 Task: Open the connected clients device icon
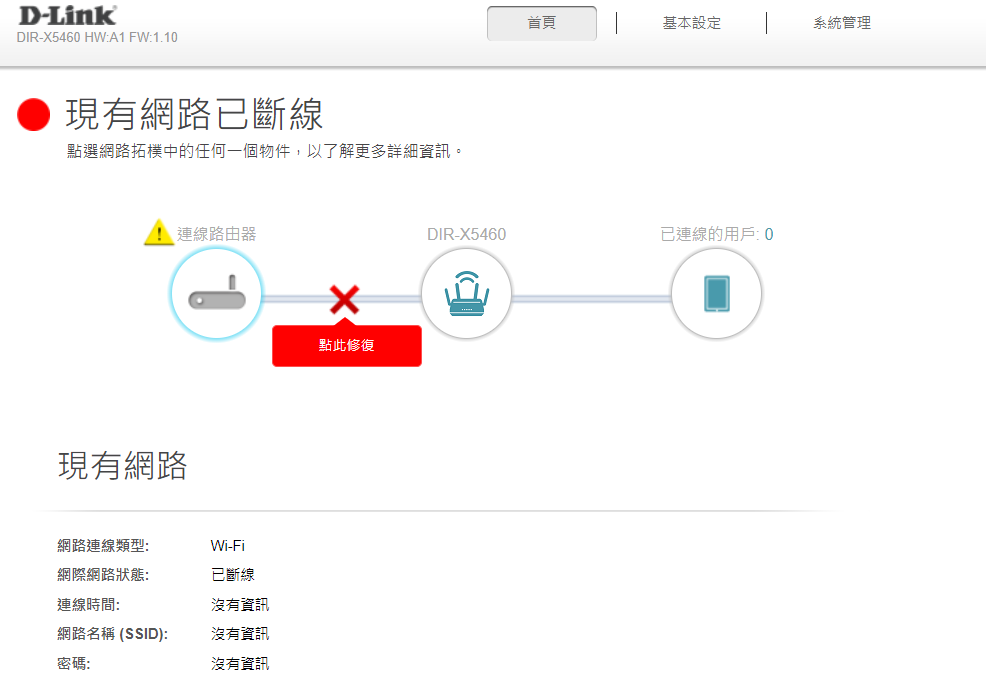point(716,296)
